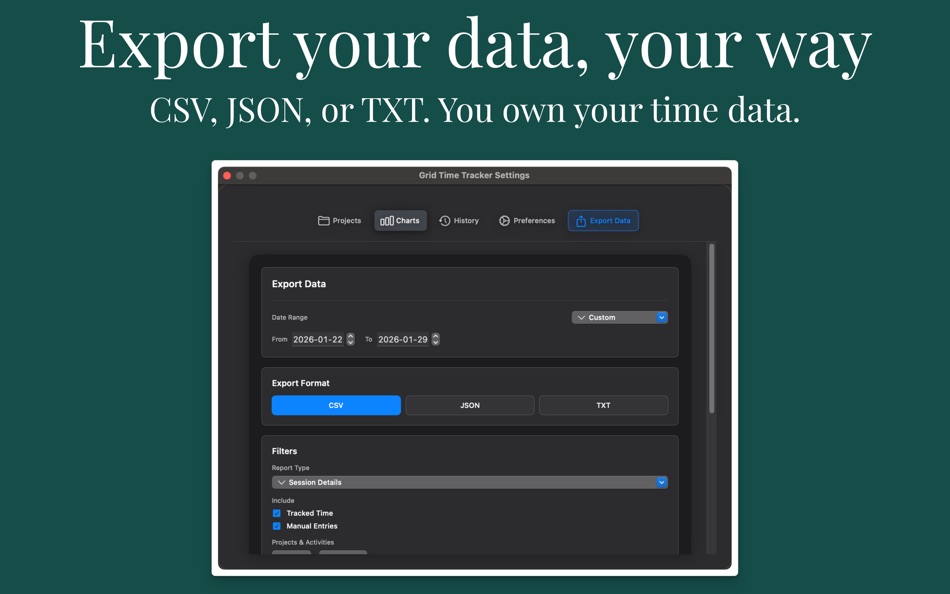Screen dimensions: 950x594
Task: Disable the Manual Entries checkbox
Action: tap(276, 526)
